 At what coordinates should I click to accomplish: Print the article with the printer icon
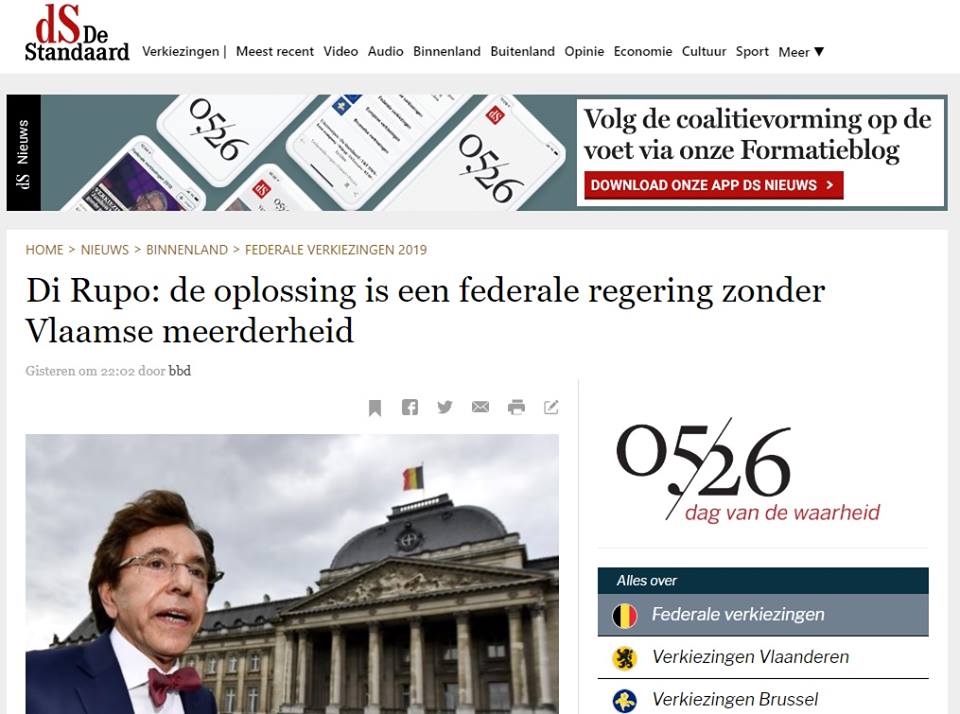click(x=516, y=407)
